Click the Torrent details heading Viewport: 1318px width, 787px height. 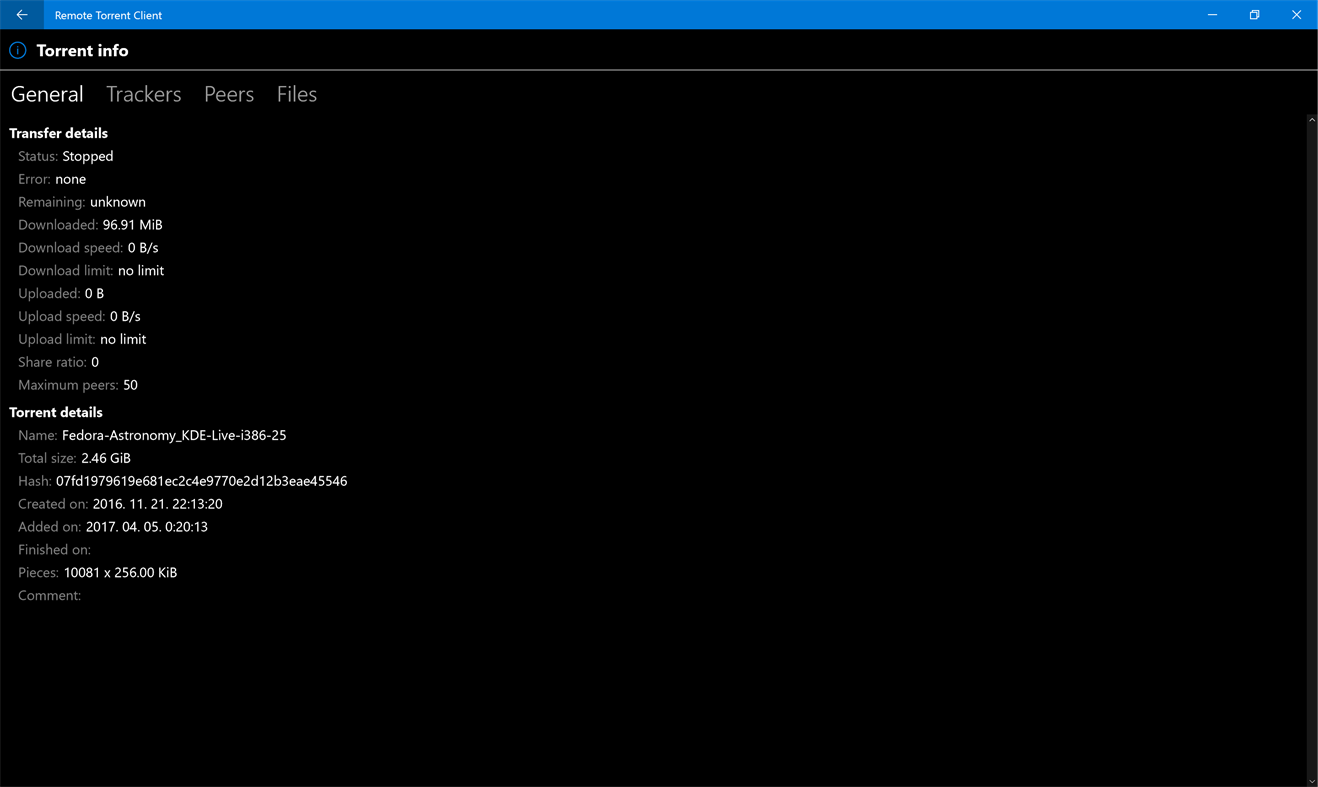[55, 411]
